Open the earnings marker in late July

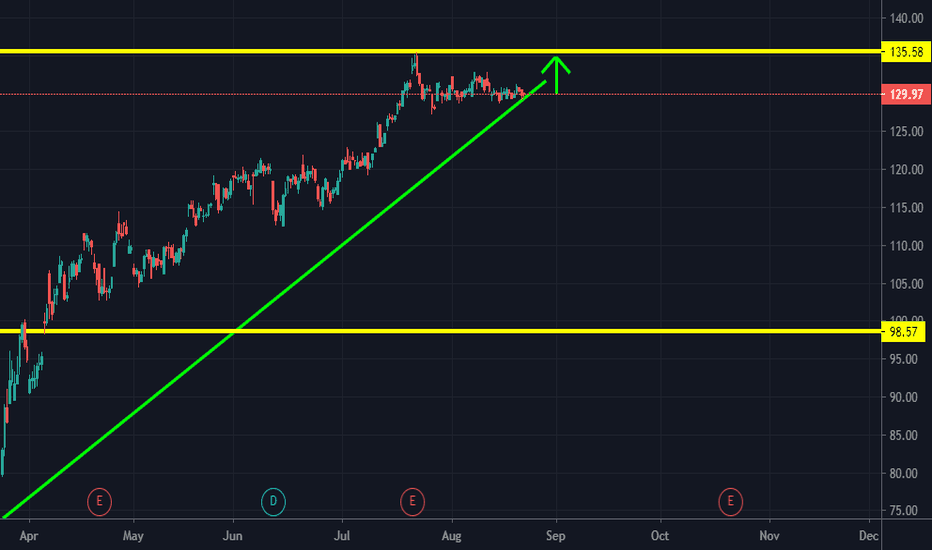pos(413,501)
